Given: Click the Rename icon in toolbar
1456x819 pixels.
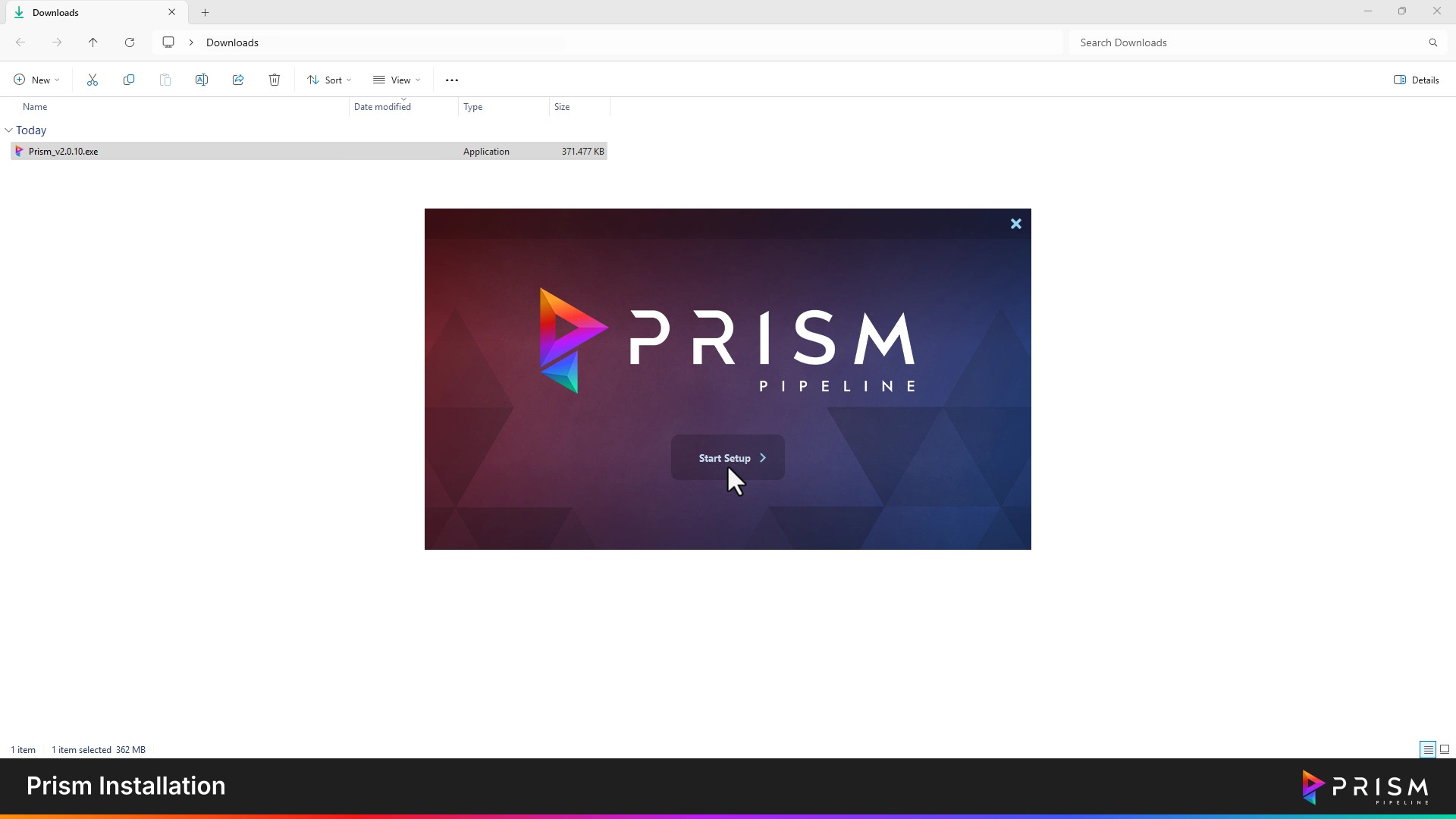Looking at the screenshot, I should tap(202, 80).
